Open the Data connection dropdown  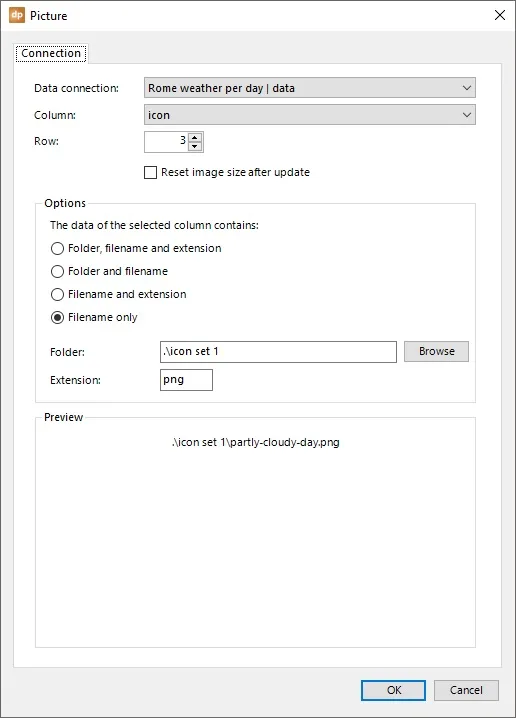[310, 88]
